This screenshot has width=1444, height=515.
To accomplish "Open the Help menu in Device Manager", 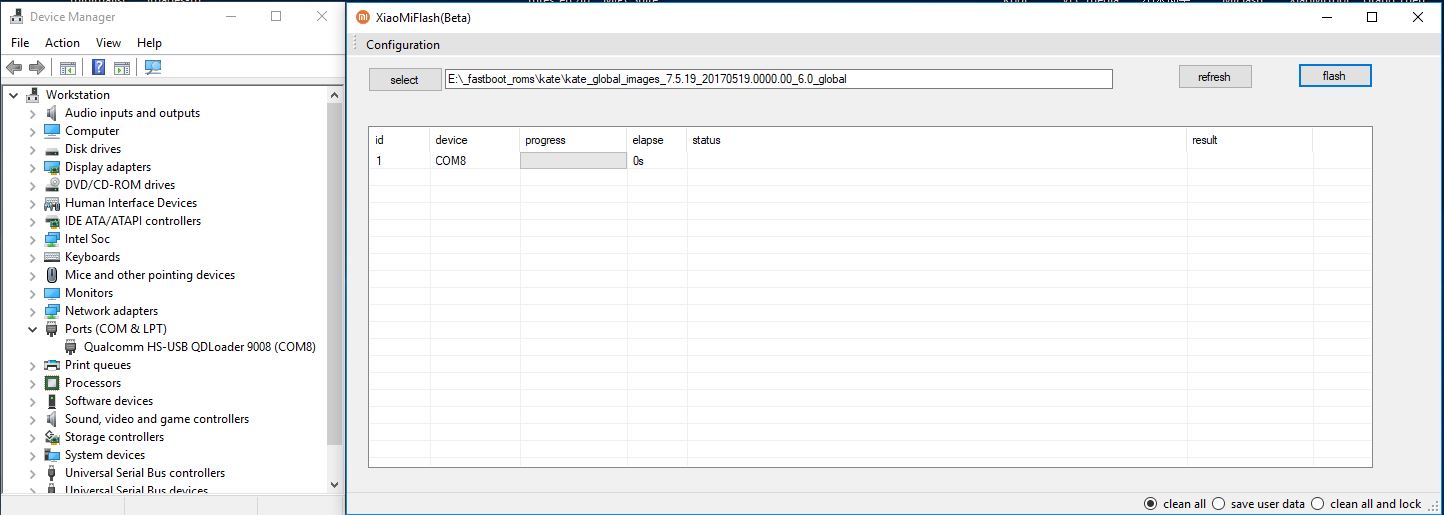I will [149, 43].
